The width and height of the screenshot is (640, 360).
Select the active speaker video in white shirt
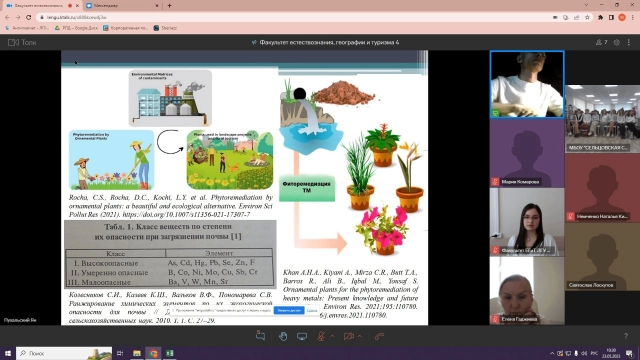[527, 84]
